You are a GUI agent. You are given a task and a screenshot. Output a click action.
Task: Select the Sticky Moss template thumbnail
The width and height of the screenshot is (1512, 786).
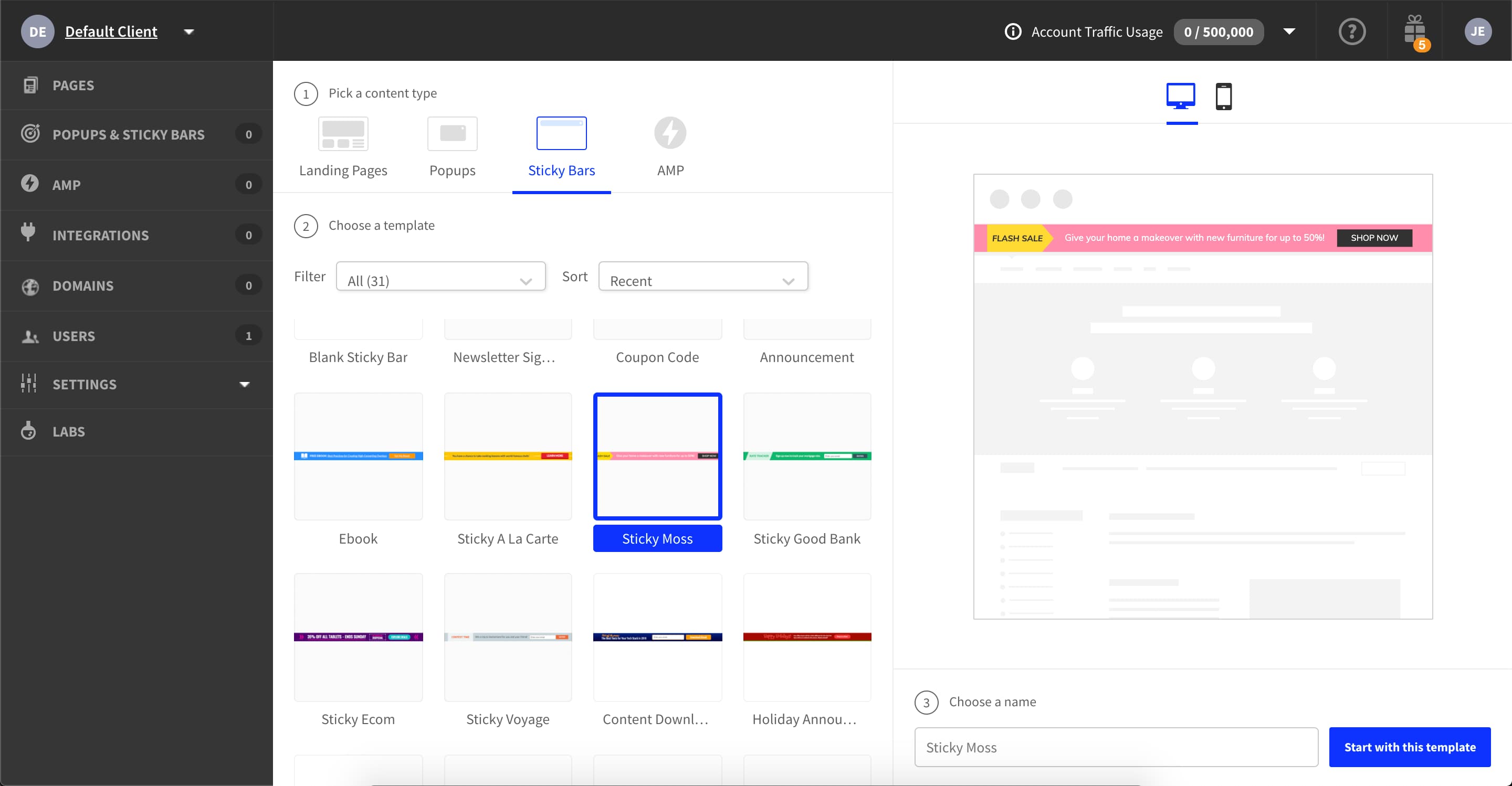(657, 455)
